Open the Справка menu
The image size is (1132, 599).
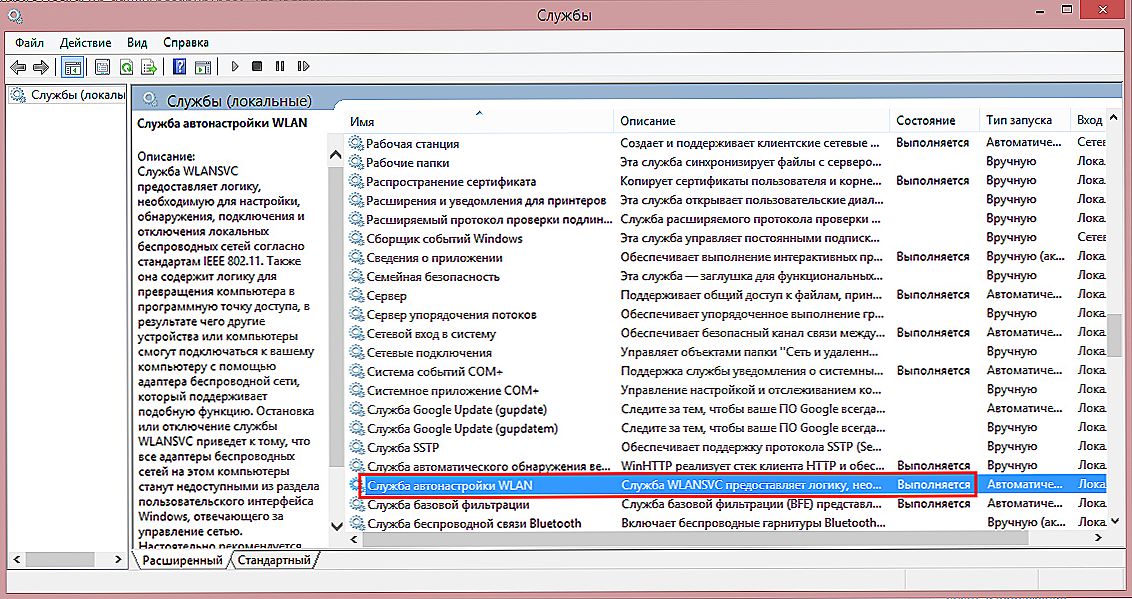click(186, 43)
